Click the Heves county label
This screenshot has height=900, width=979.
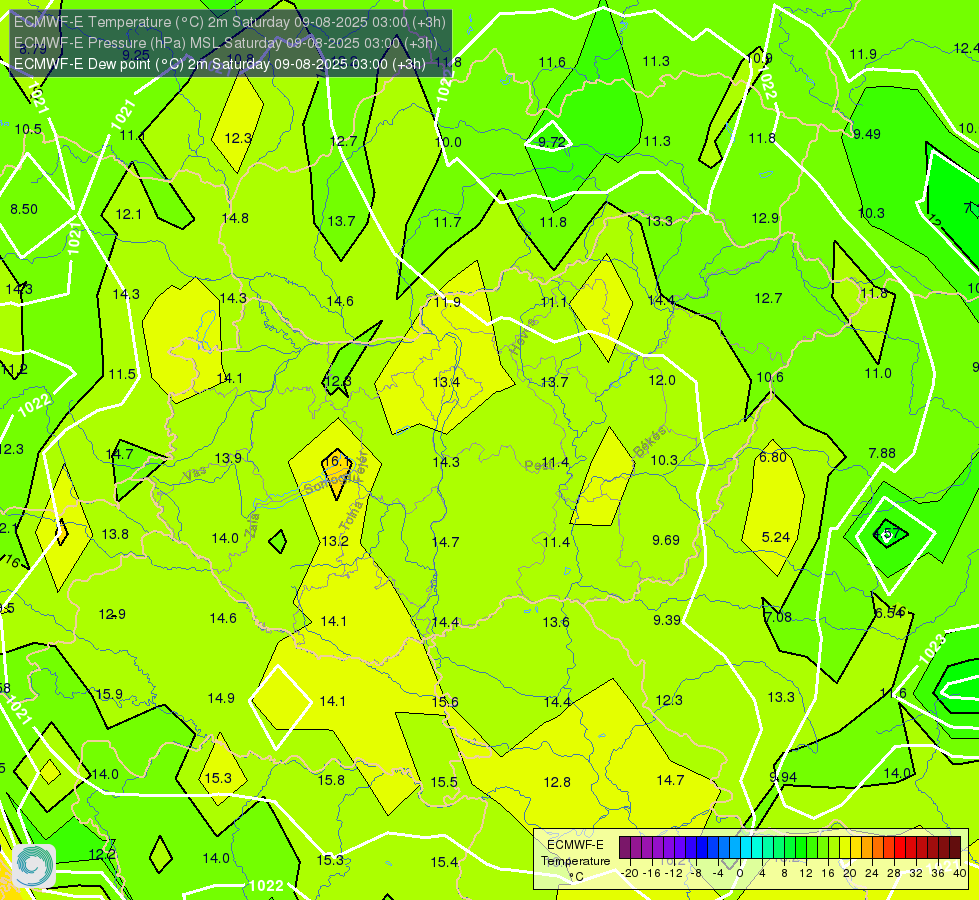[523, 336]
